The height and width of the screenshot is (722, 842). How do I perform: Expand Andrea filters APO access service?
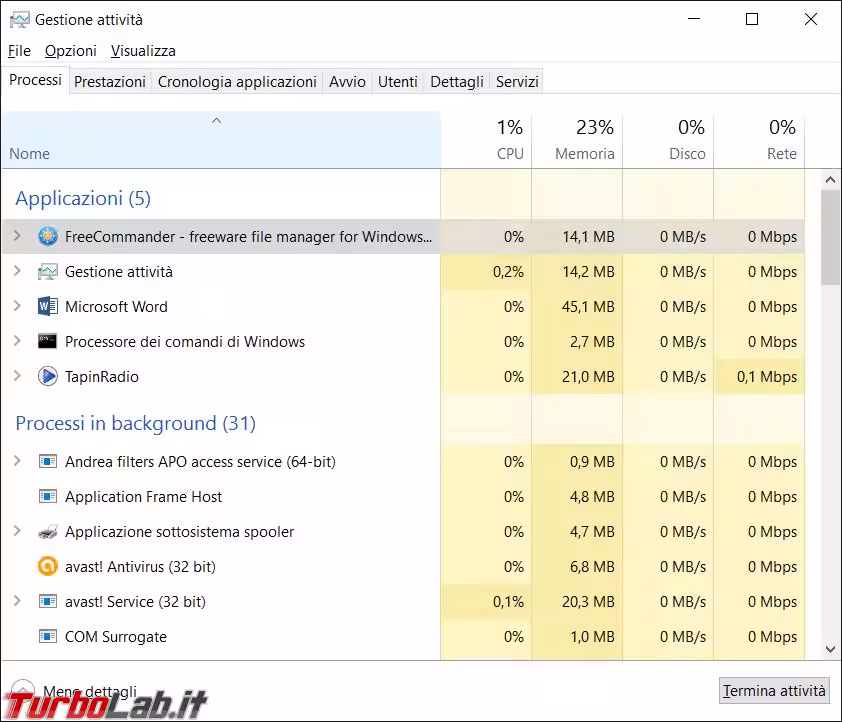tap(17, 461)
